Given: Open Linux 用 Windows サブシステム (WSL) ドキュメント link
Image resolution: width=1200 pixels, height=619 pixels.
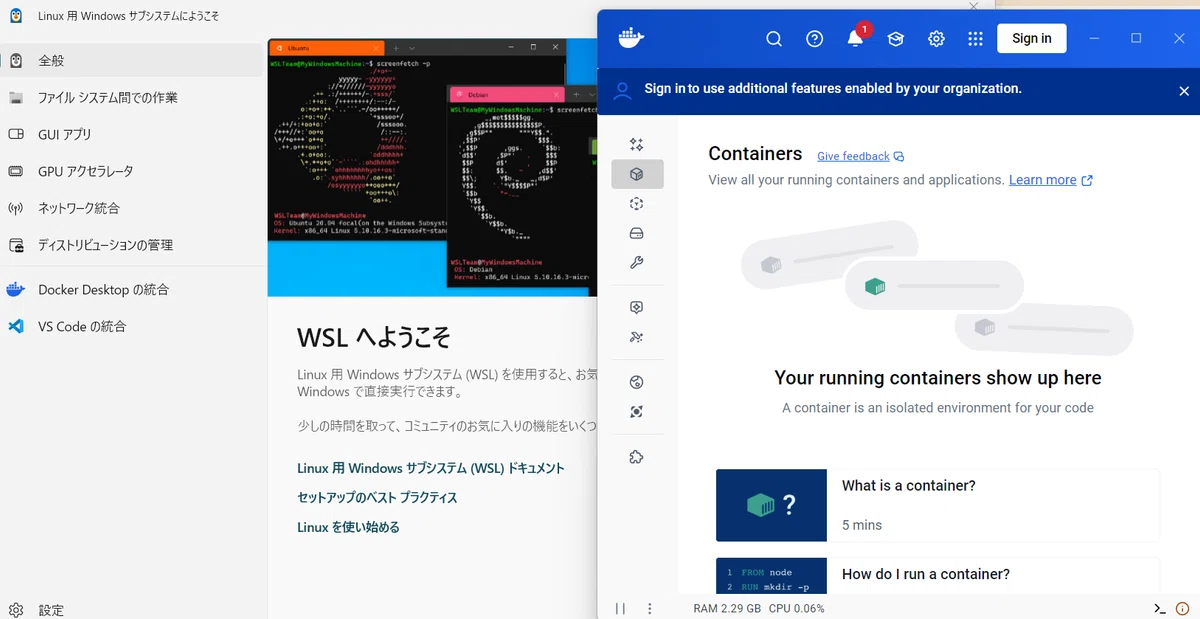Looking at the screenshot, I should pos(431,468).
